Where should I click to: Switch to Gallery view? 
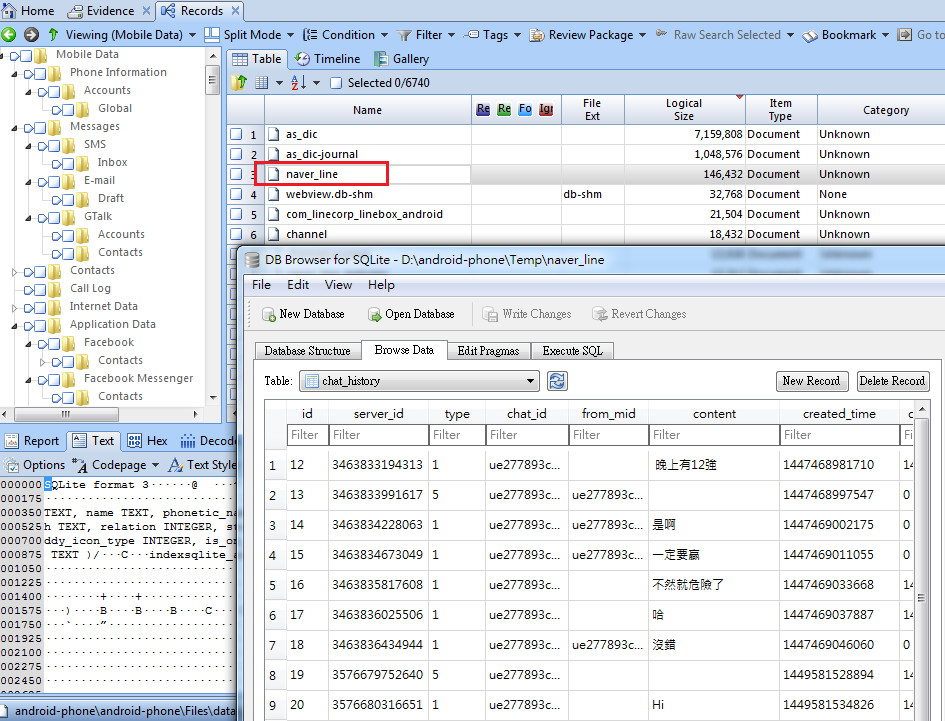401,59
